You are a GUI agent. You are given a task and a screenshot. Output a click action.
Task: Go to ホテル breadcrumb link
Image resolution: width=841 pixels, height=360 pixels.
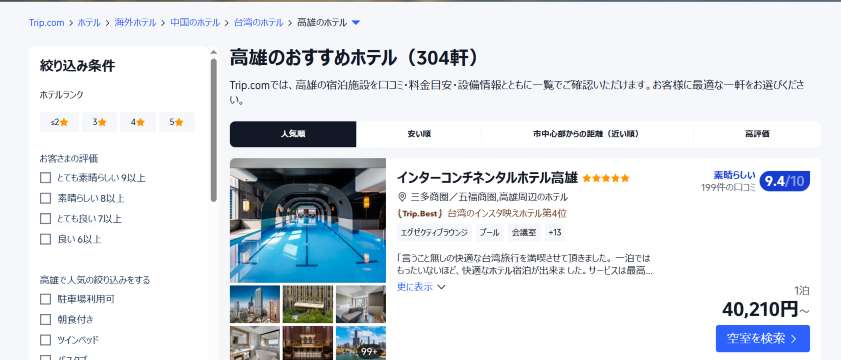point(89,23)
